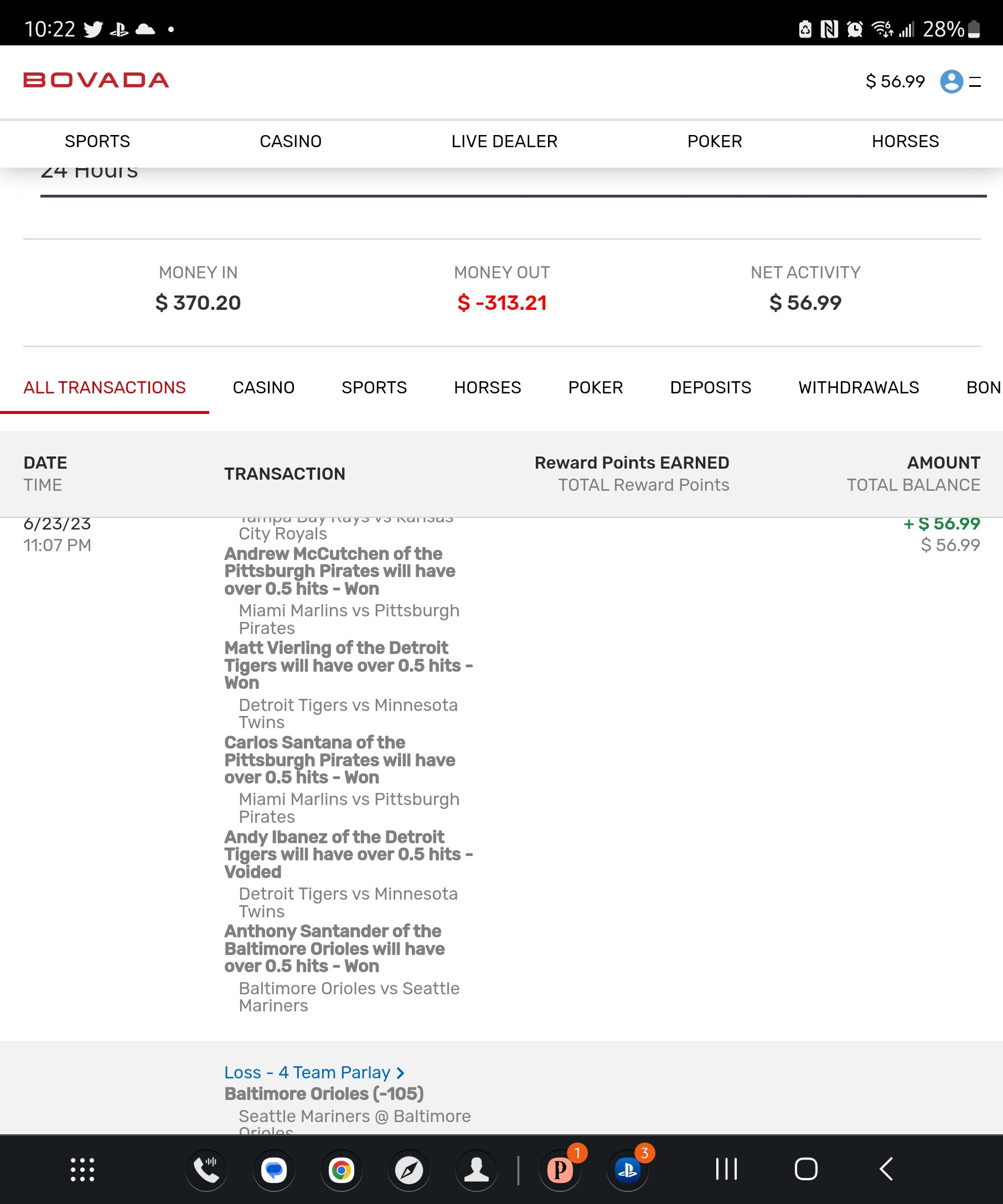Image resolution: width=1003 pixels, height=1204 pixels.
Task: Open the recent apps view
Action: (726, 1170)
